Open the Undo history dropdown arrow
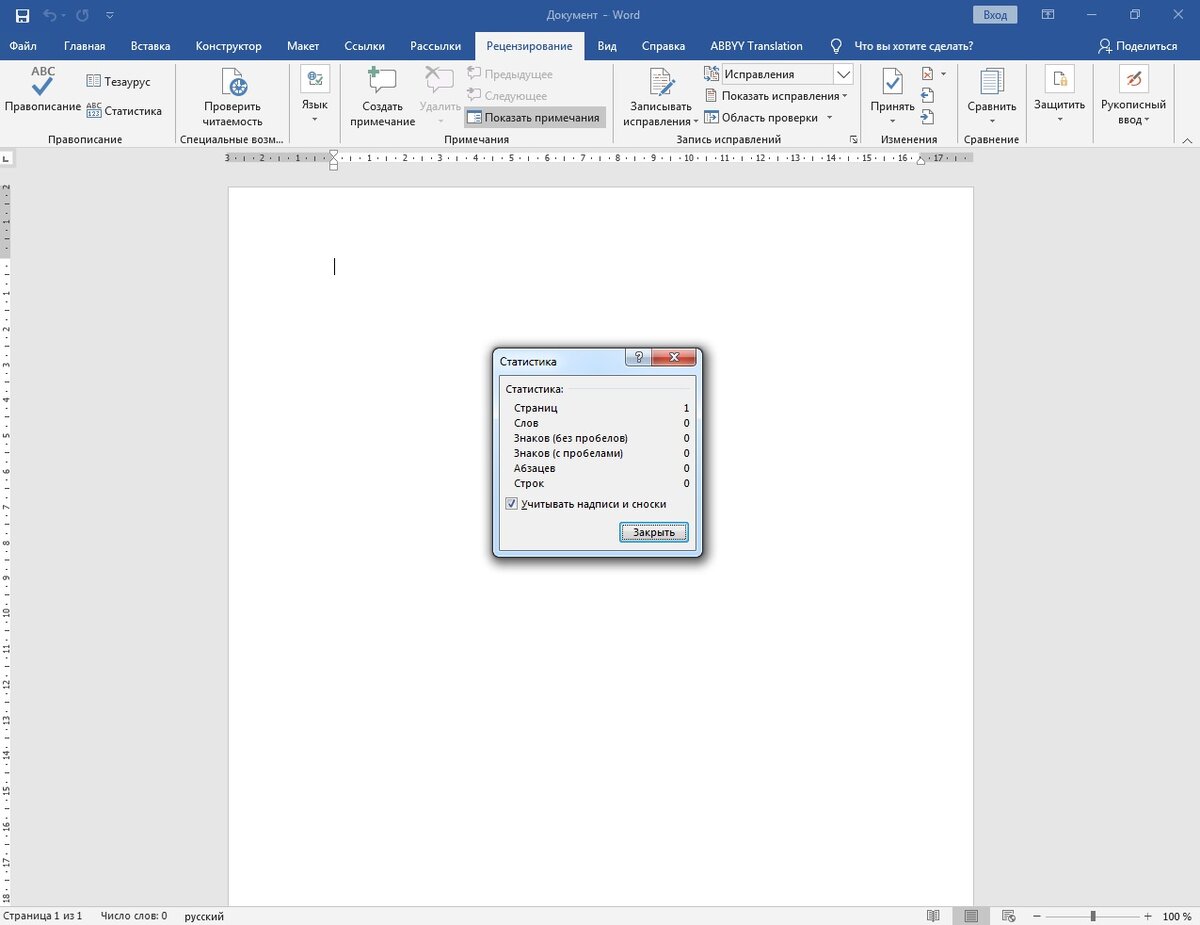 click(x=65, y=16)
